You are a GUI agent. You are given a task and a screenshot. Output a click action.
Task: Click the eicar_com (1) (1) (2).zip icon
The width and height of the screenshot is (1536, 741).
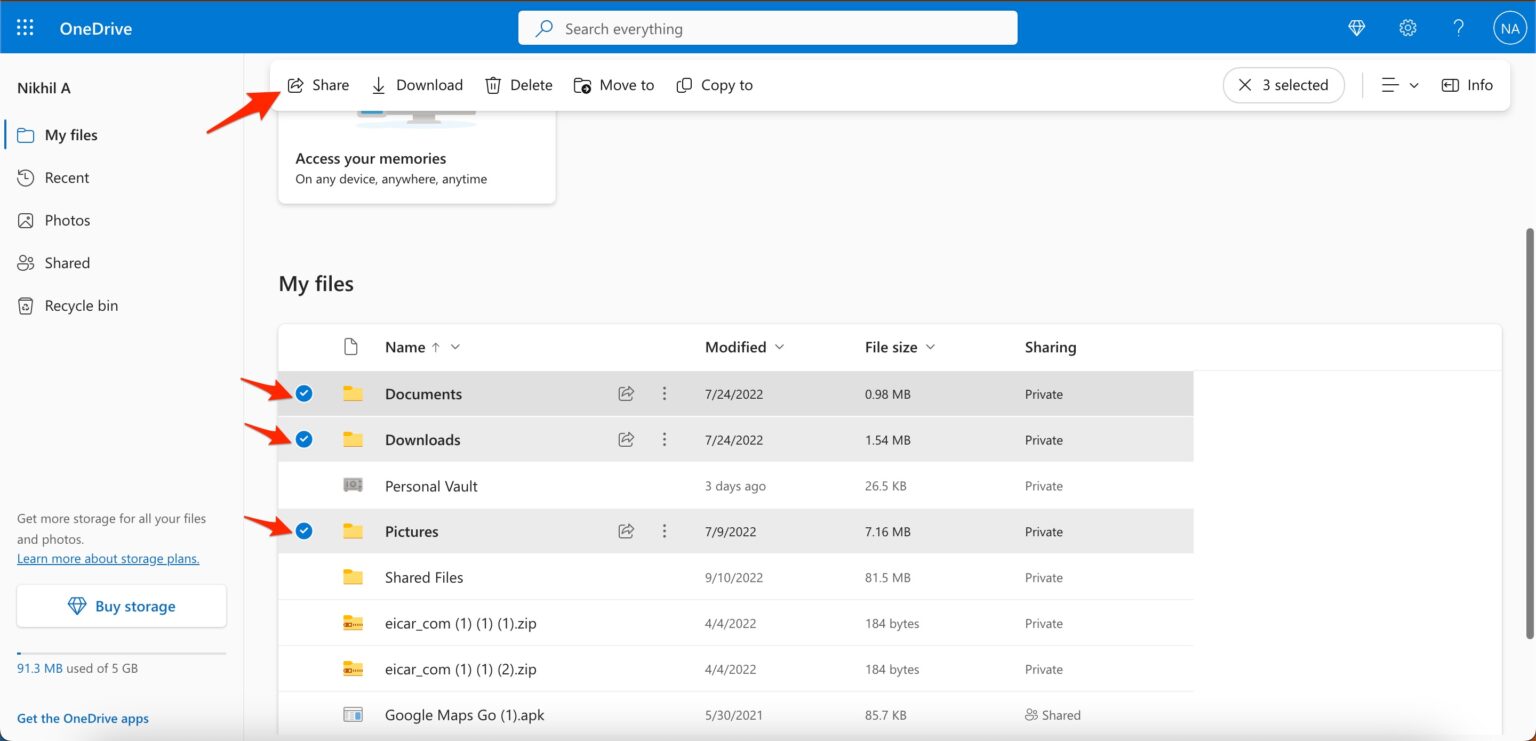(352, 669)
